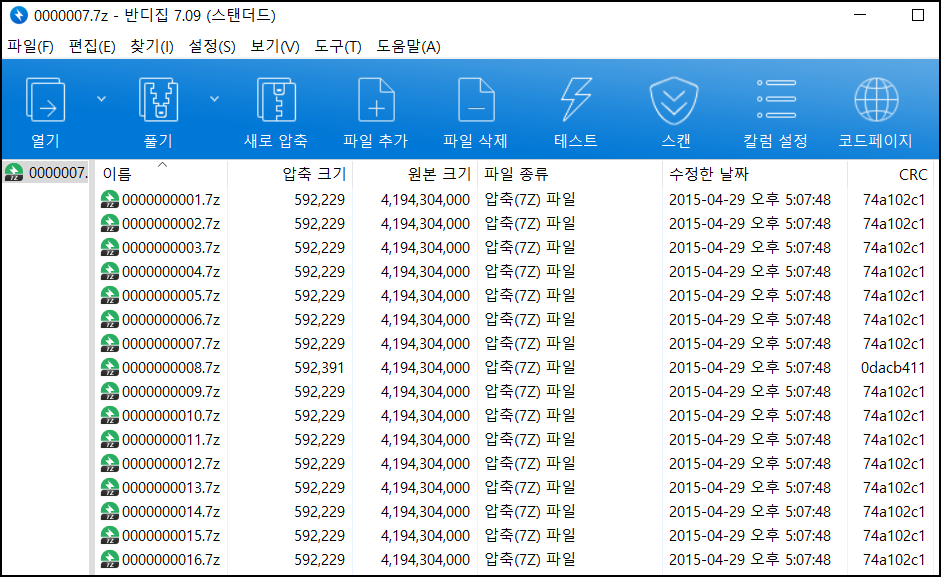This screenshot has width=941, height=577.
Task: Click the 7z icon of 0000000006.7z
Action: pyautogui.click(x=109, y=319)
